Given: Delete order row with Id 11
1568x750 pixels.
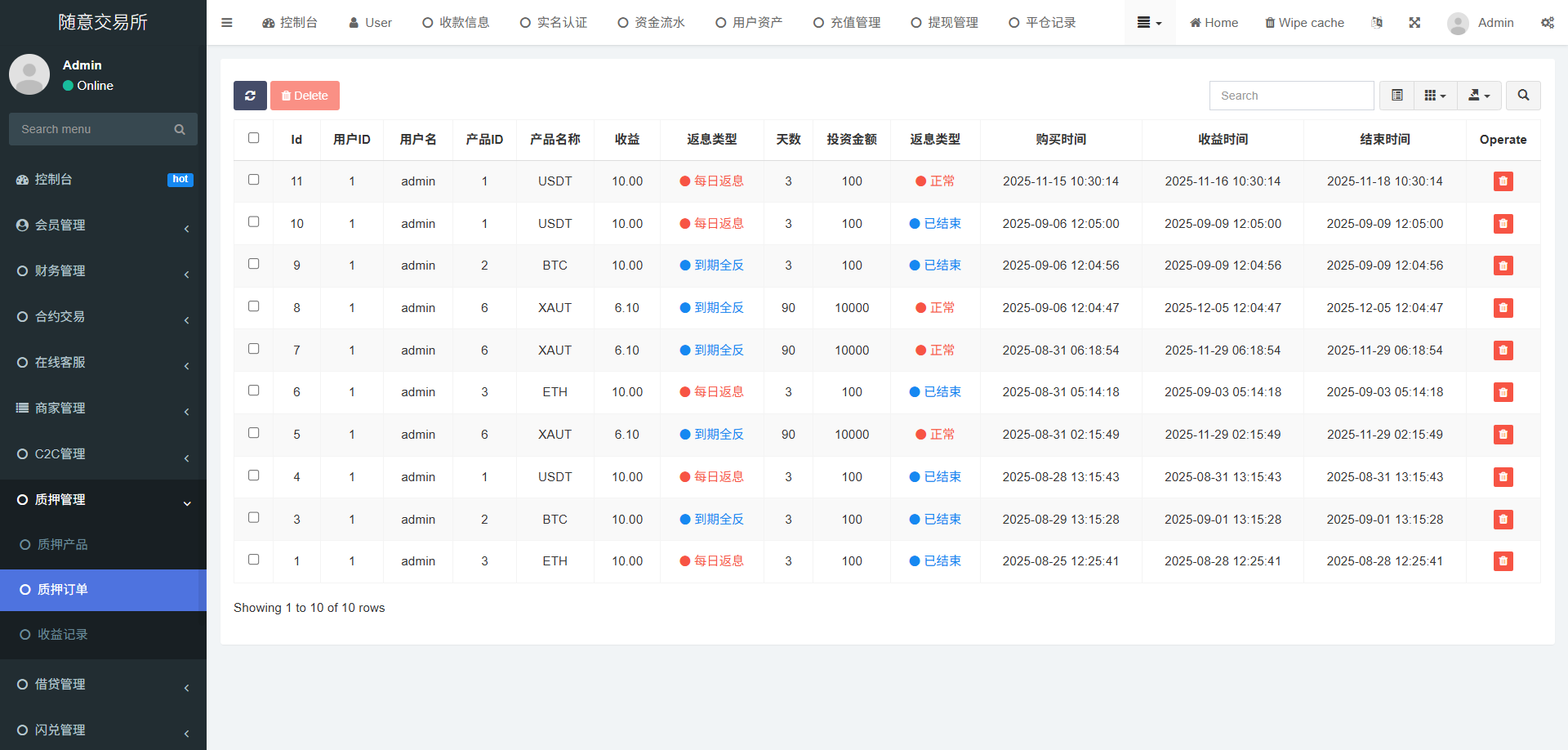Looking at the screenshot, I should [1503, 181].
